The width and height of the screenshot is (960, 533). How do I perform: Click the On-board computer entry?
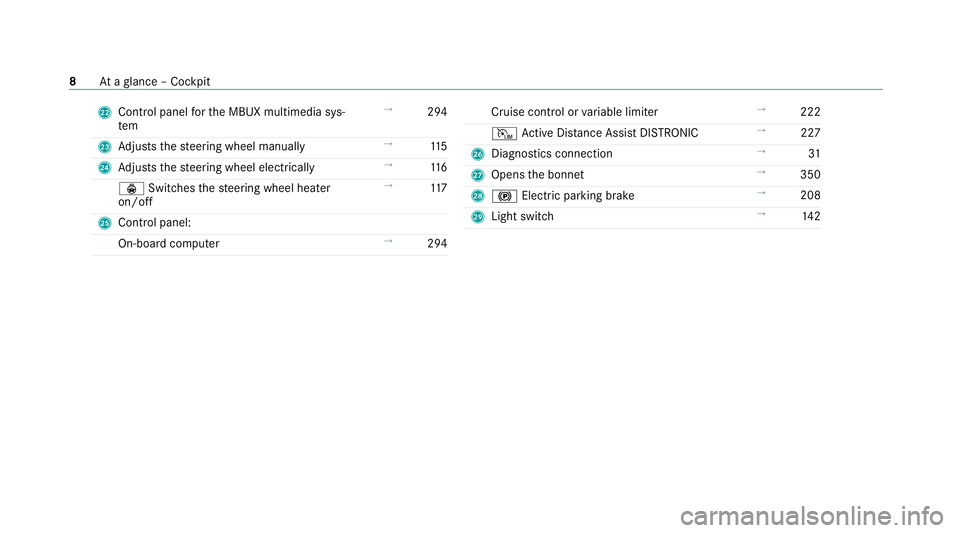tap(168, 244)
